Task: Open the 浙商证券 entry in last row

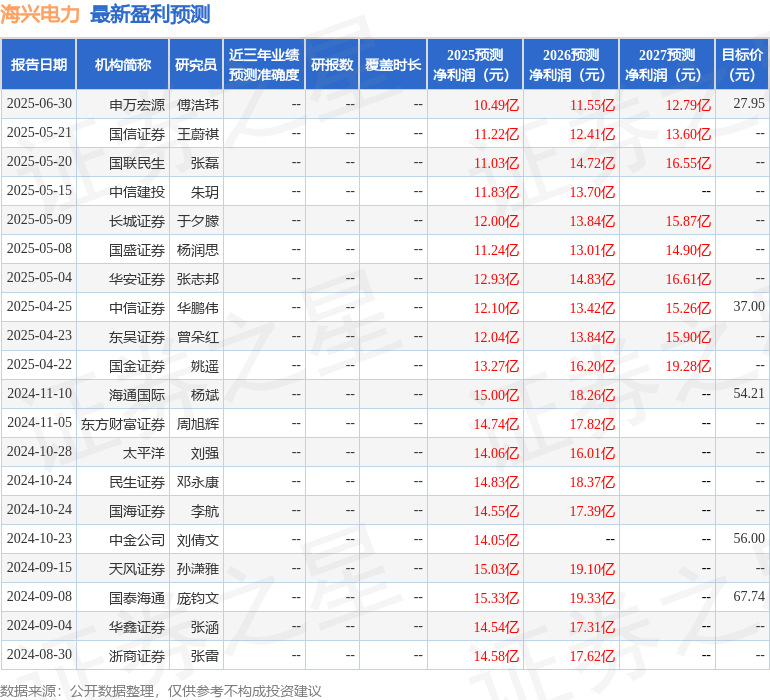Action: coord(137,655)
